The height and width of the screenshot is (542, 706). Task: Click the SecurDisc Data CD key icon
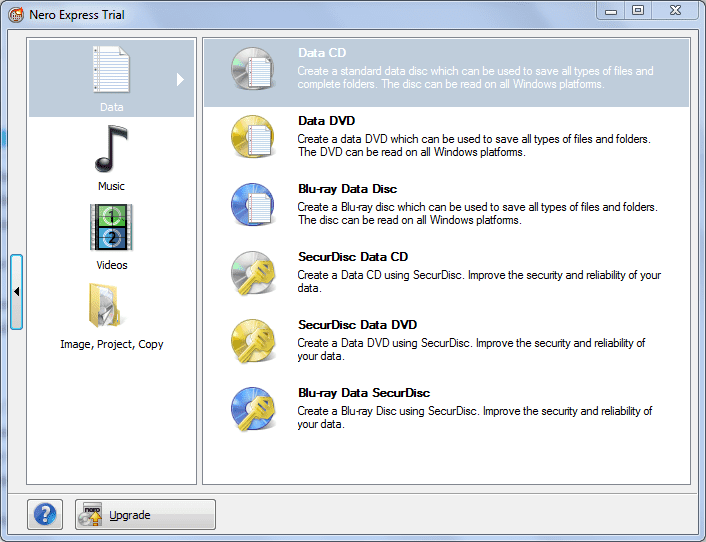point(253,273)
